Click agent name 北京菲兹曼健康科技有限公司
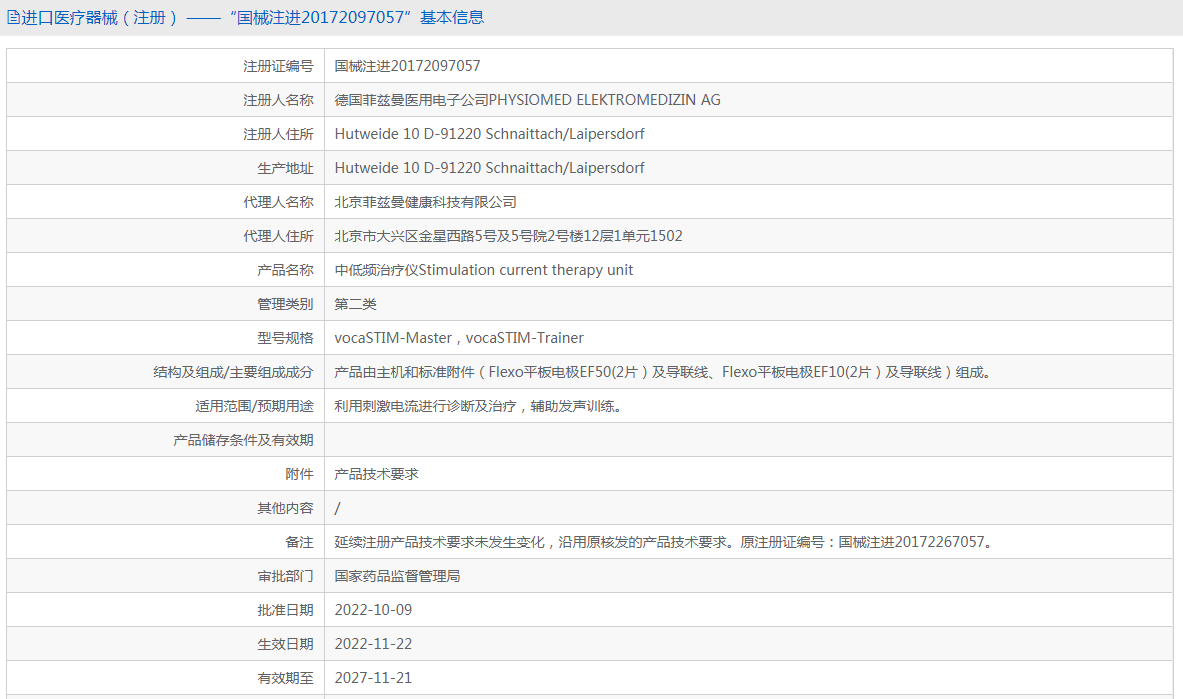 coord(426,202)
